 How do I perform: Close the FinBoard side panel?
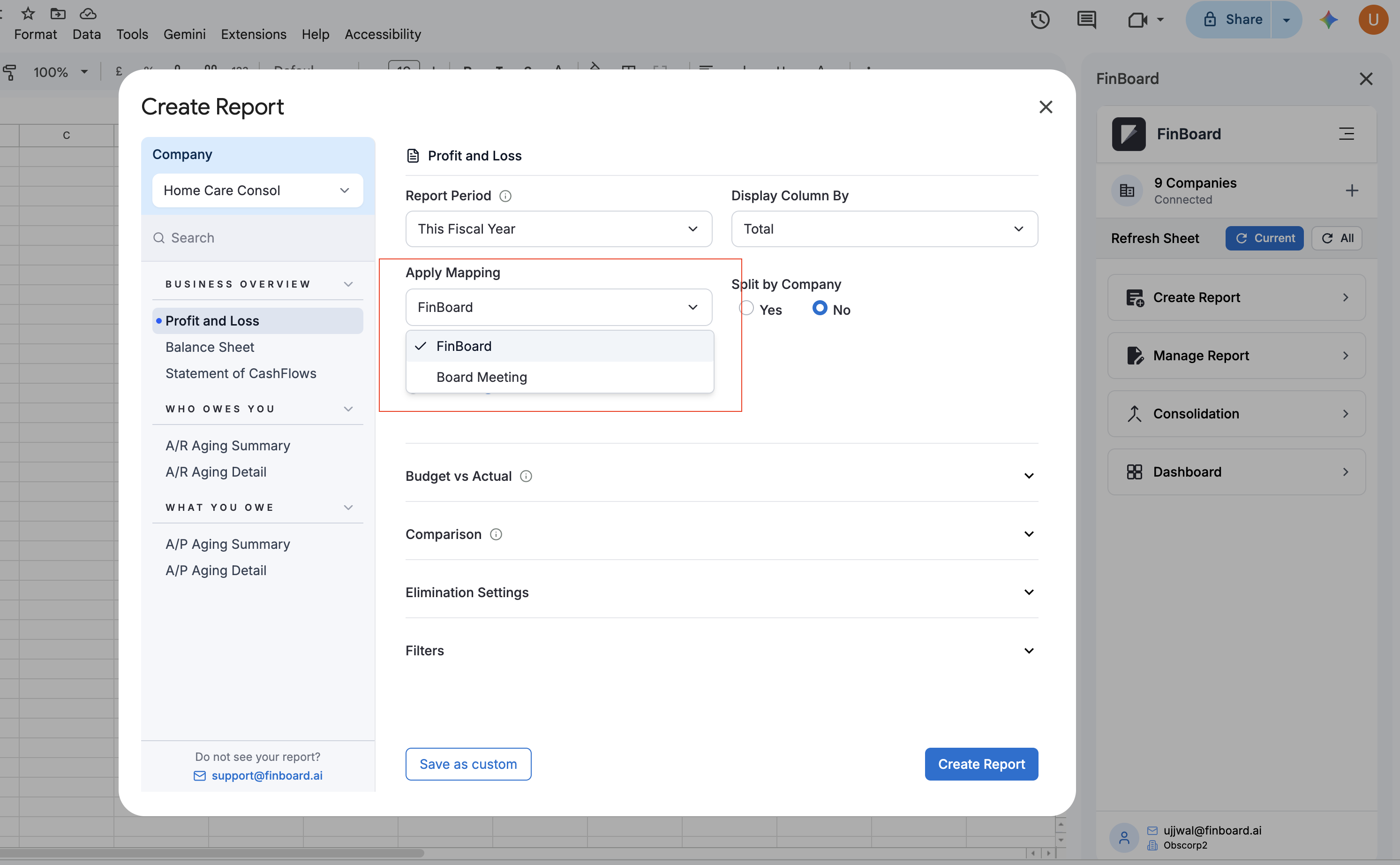point(1366,79)
